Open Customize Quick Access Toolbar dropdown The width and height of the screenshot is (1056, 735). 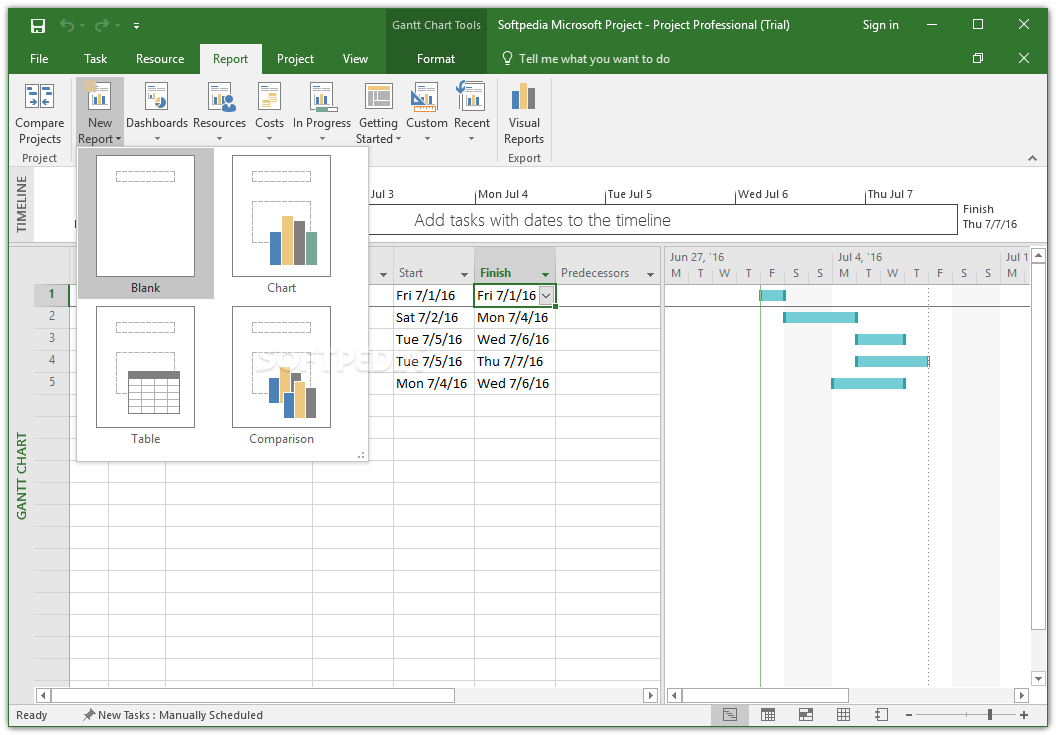point(136,26)
